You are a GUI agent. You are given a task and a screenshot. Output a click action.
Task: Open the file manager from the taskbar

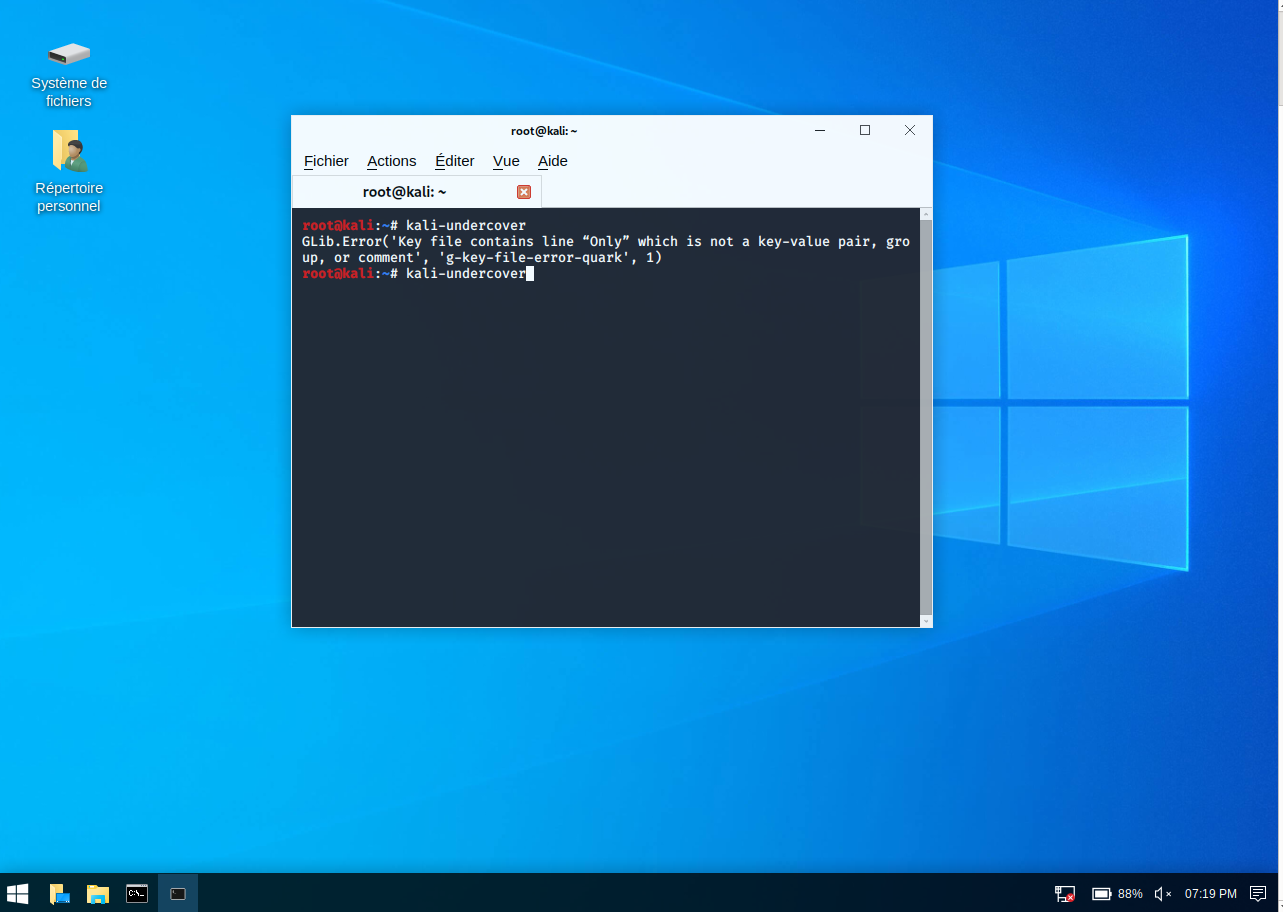(x=98, y=893)
